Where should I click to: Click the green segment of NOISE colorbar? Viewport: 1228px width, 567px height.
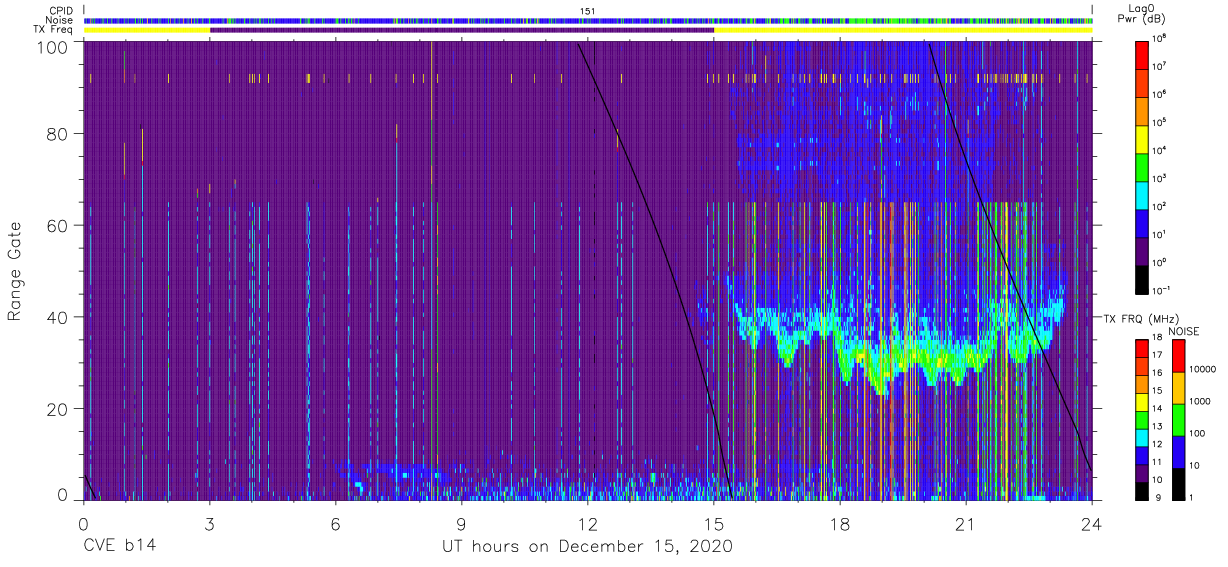[1177, 420]
